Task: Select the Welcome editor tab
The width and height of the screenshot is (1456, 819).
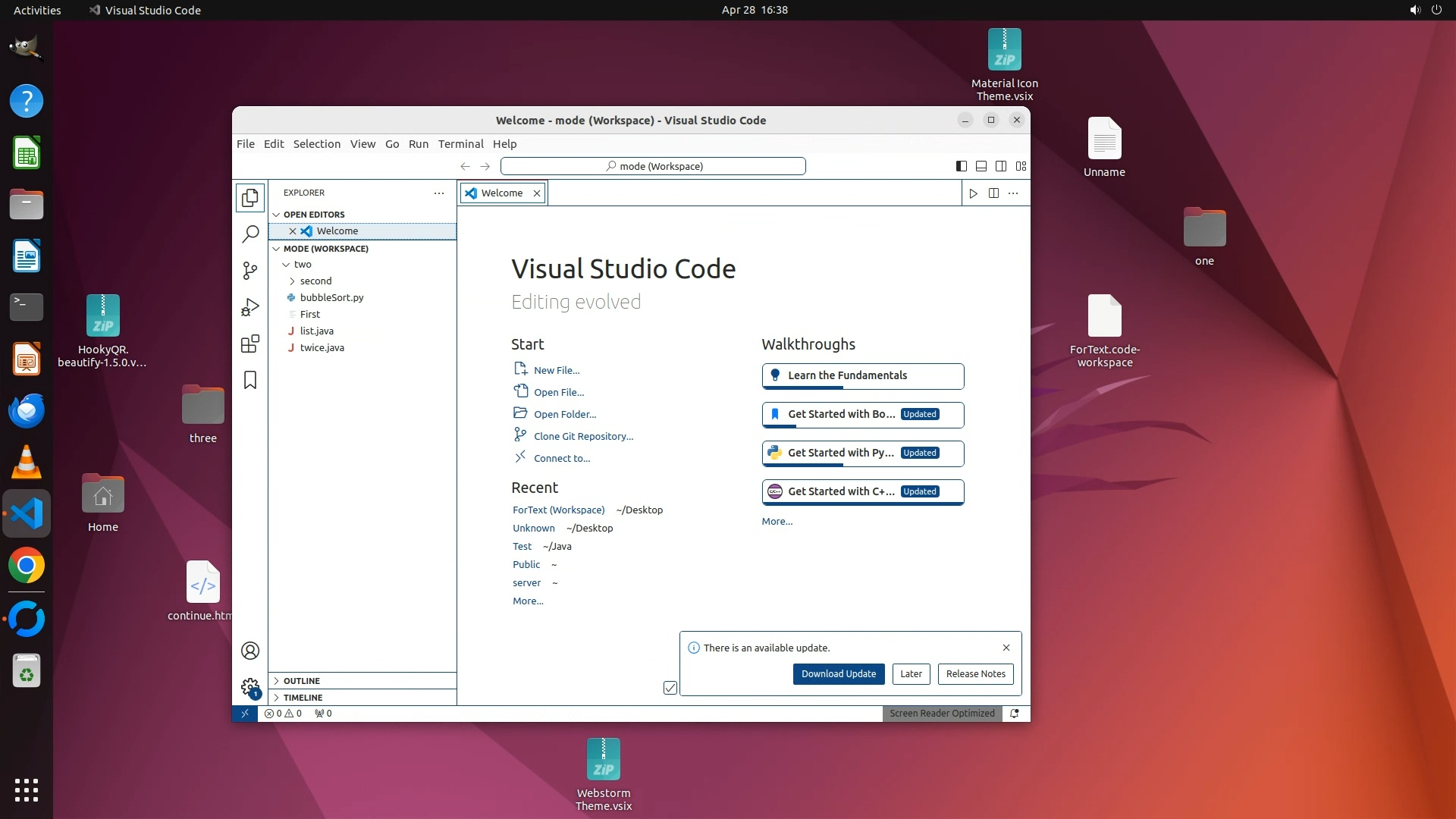Action: click(501, 193)
